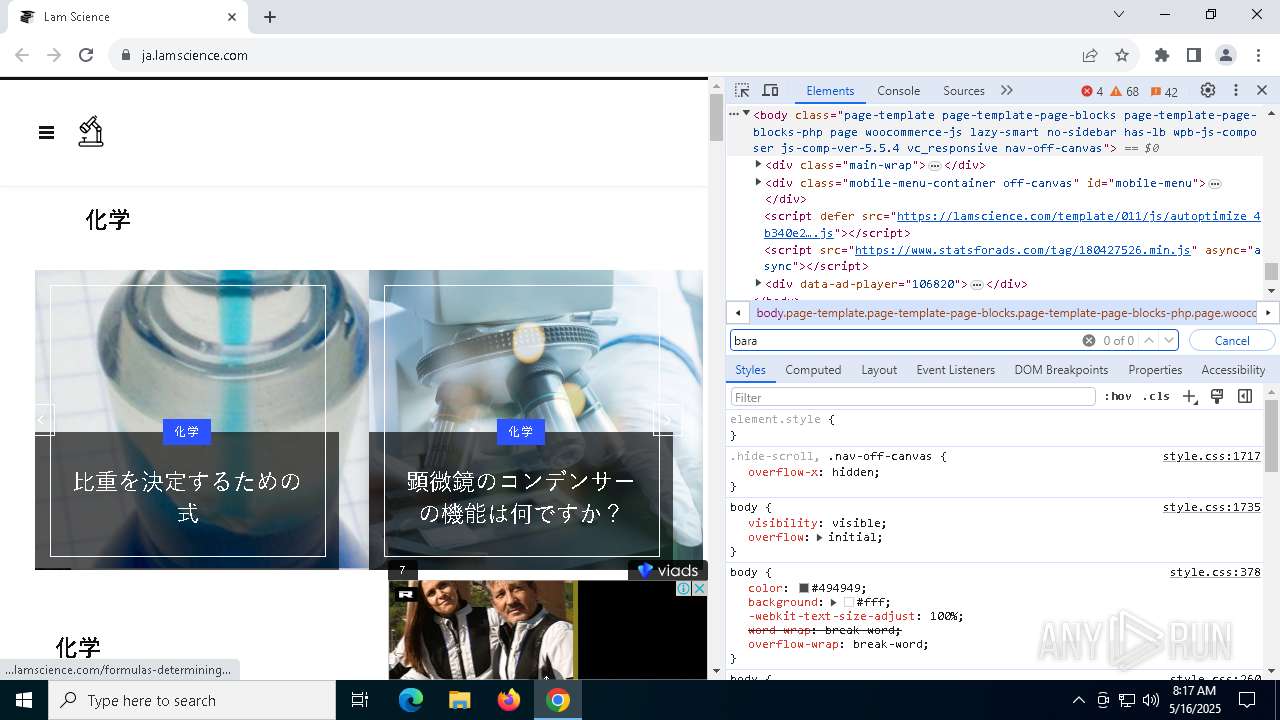Expand the main-wrap div node
The height and width of the screenshot is (720, 1280).
758,164
